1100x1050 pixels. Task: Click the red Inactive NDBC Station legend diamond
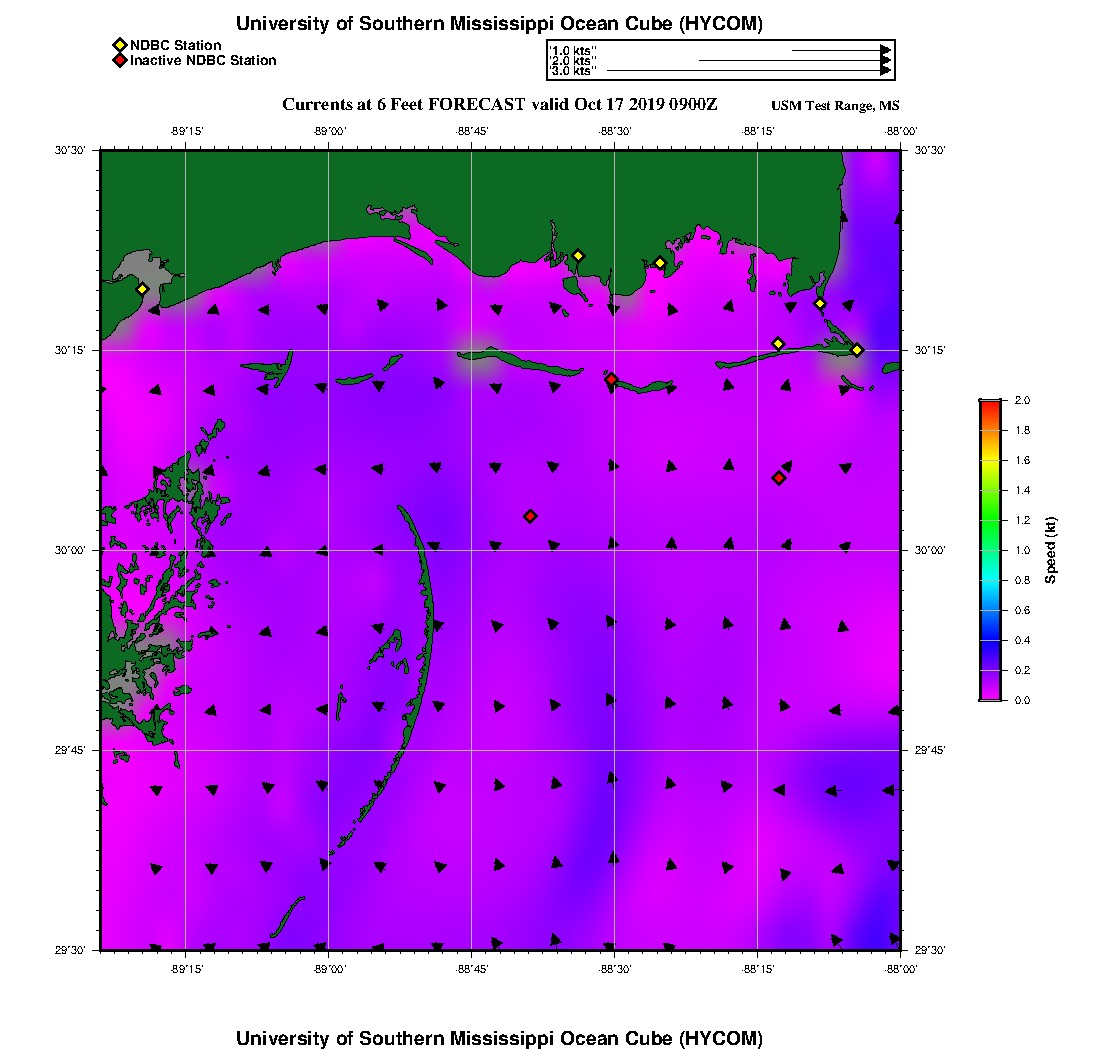[x=120, y=60]
